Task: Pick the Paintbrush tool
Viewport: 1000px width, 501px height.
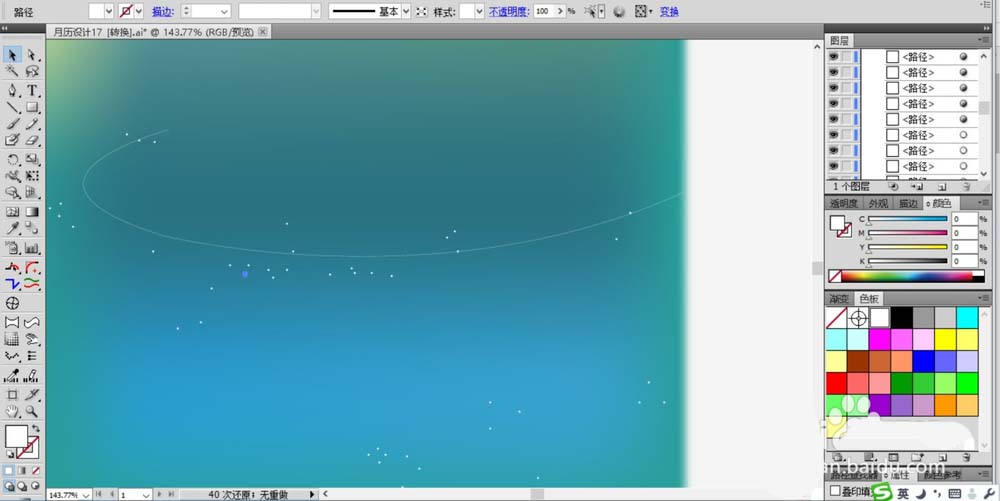Action: [x=12, y=124]
